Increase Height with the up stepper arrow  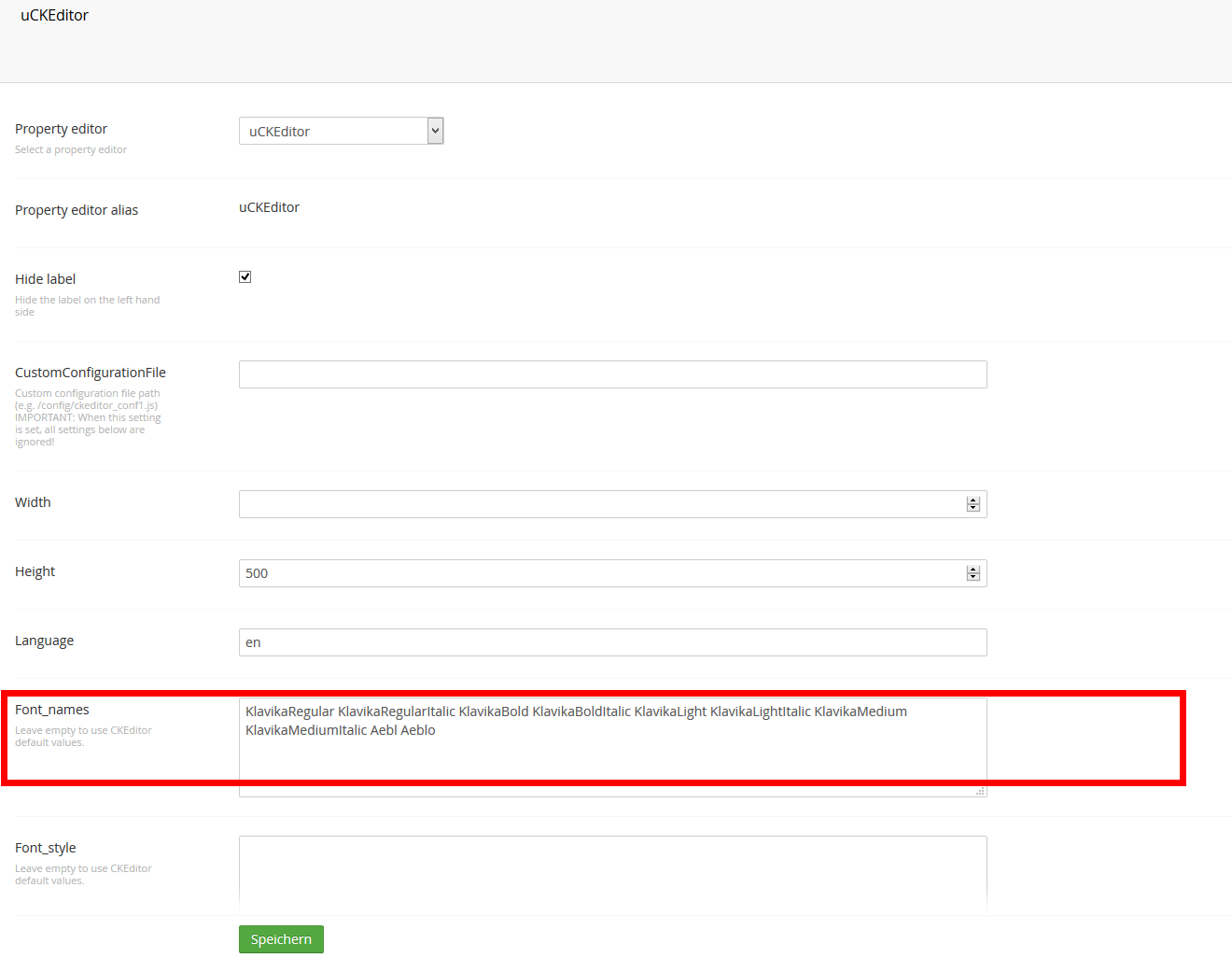pyautogui.click(x=973, y=570)
